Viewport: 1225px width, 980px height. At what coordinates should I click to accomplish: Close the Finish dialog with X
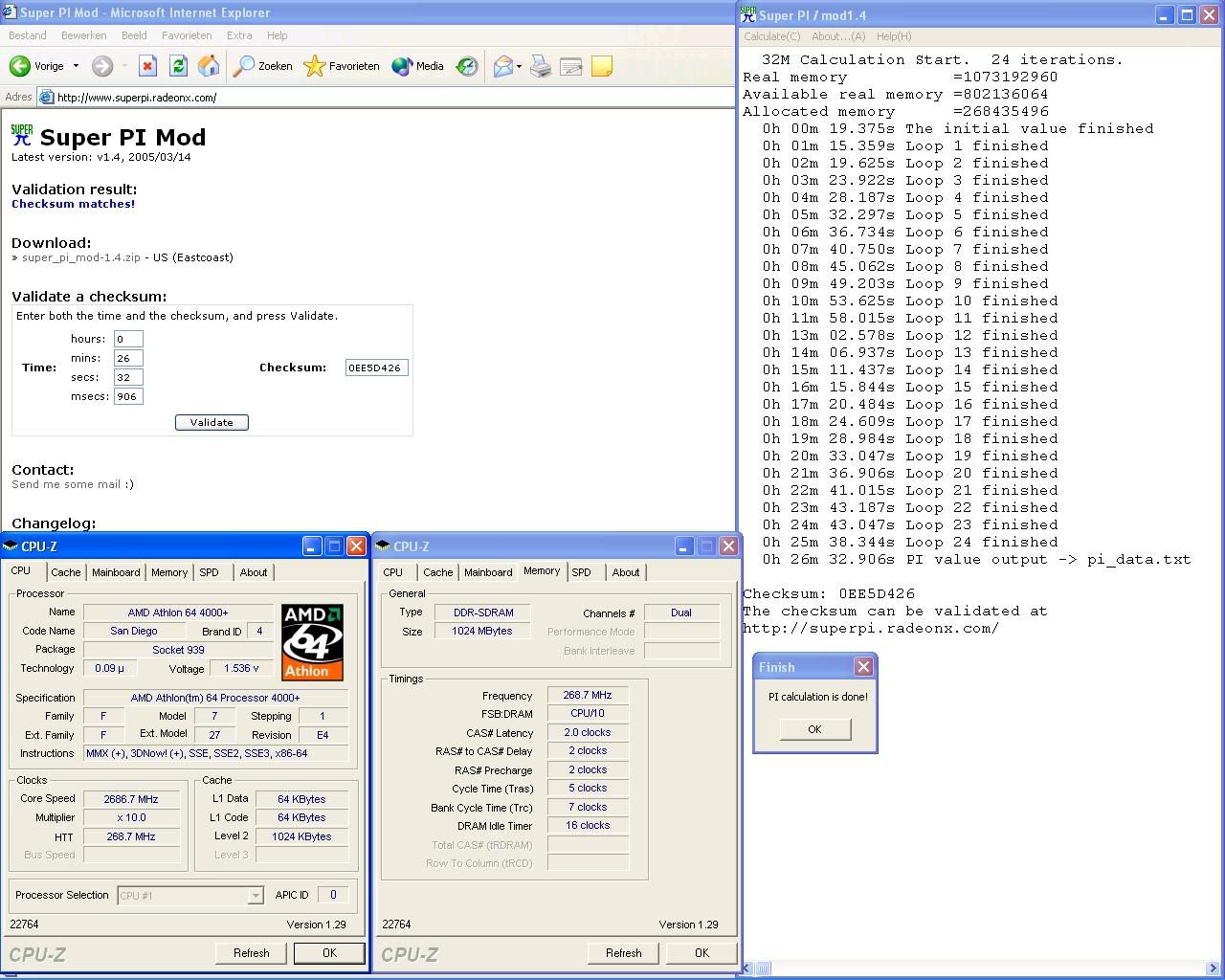(x=863, y=667)
